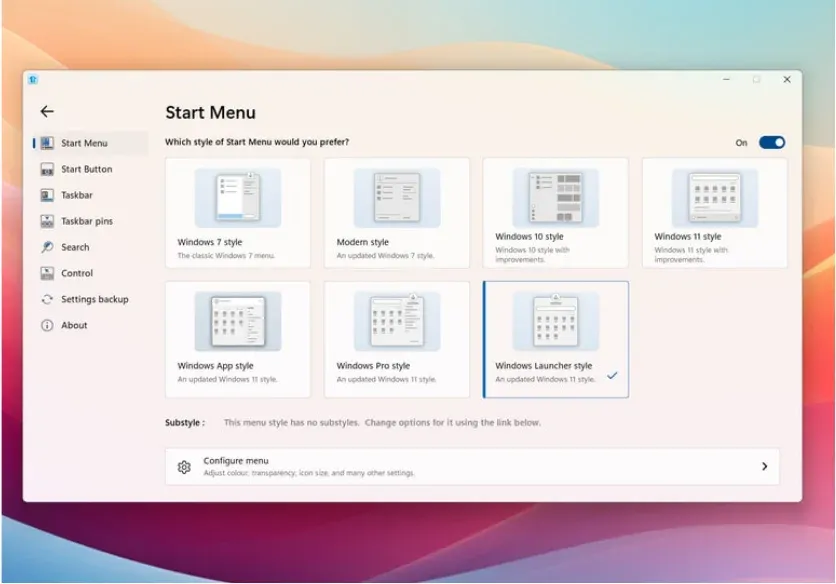Click the Windows 7 style title text
The width and height of the screenshot is (836, 584).
(210, 242)
